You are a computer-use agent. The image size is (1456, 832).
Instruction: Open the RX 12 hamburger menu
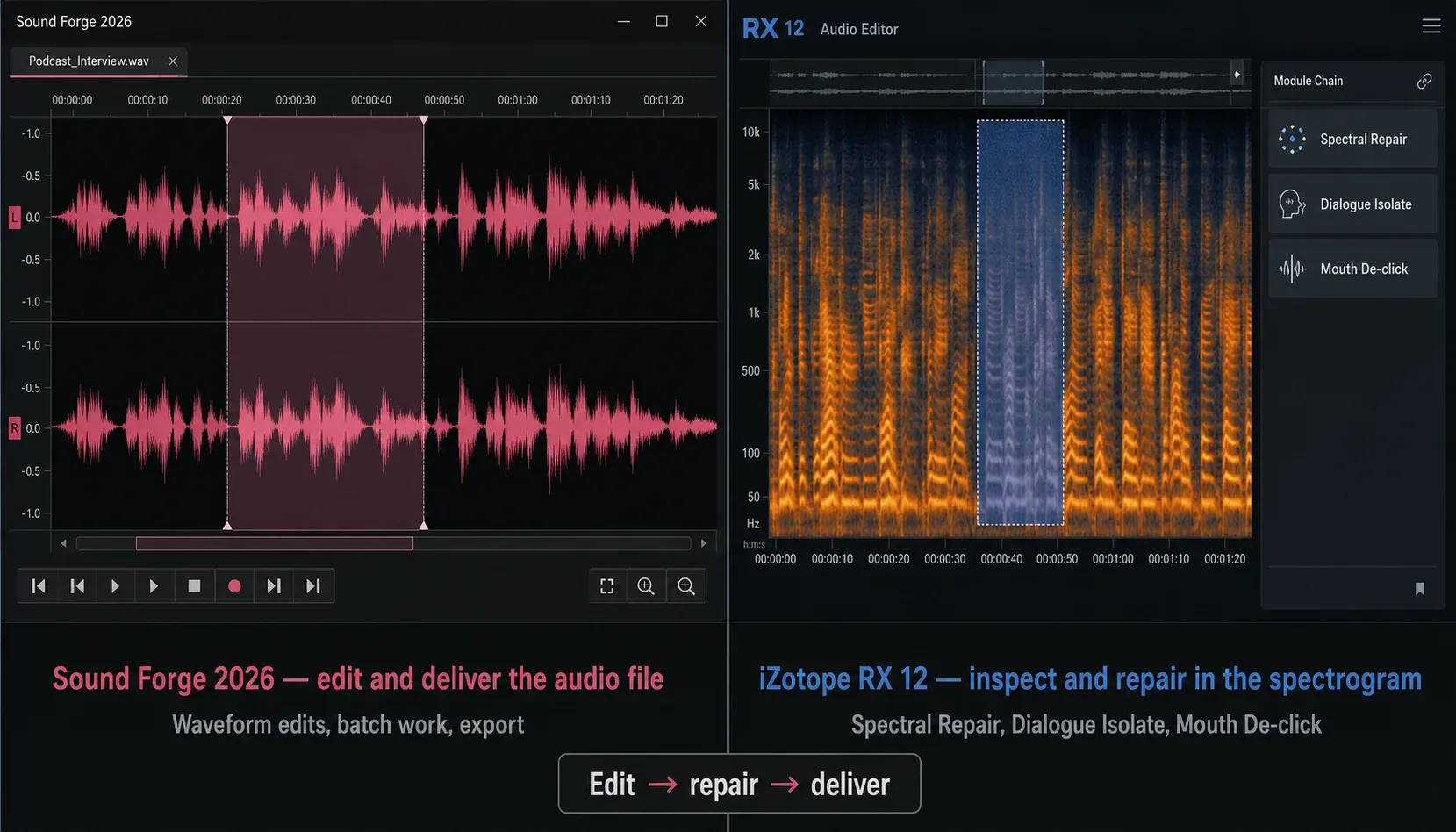pos(1431,26)
